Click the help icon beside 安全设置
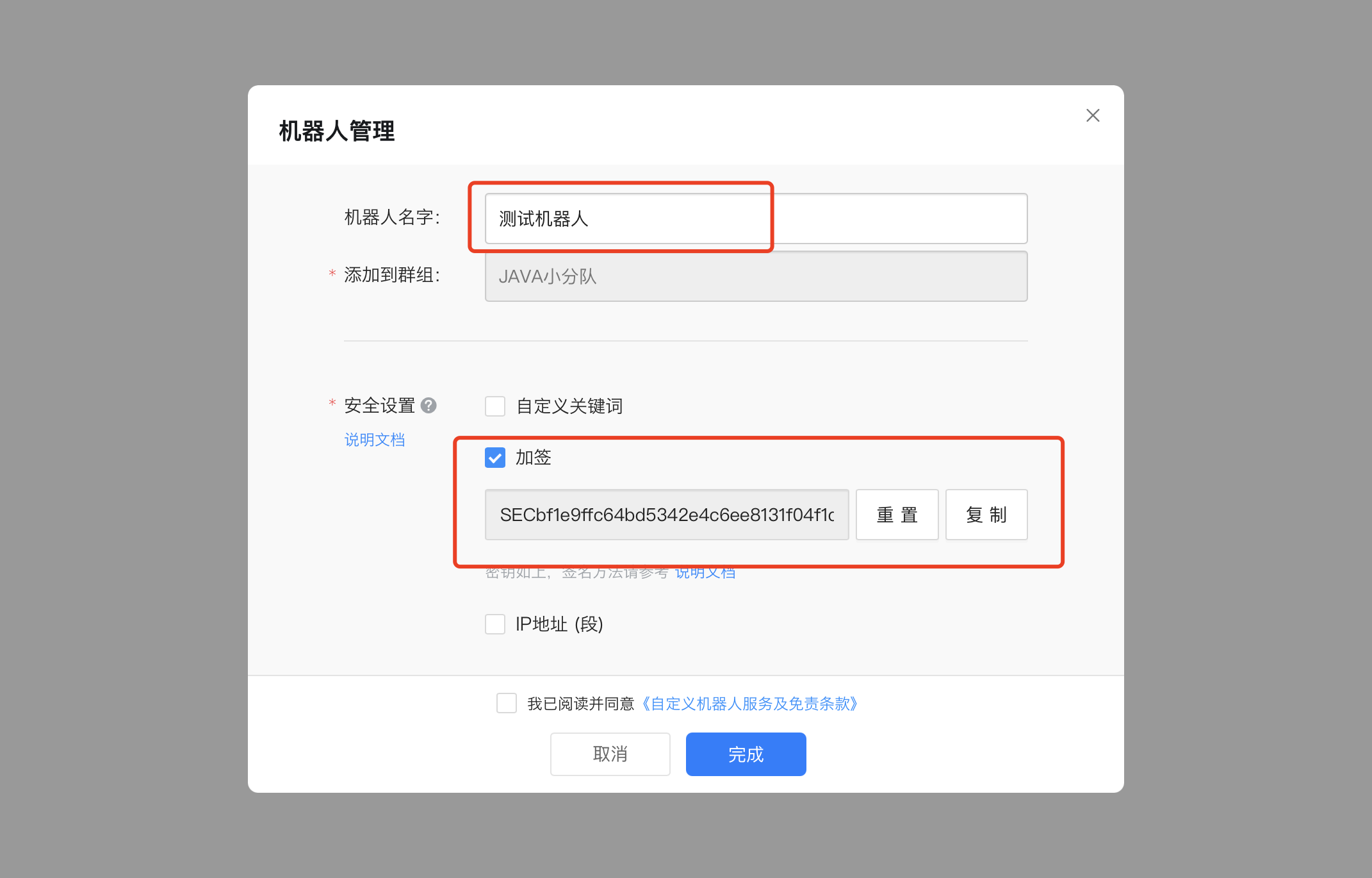This screenshot has width=1372, height=878. coord(429,405)
